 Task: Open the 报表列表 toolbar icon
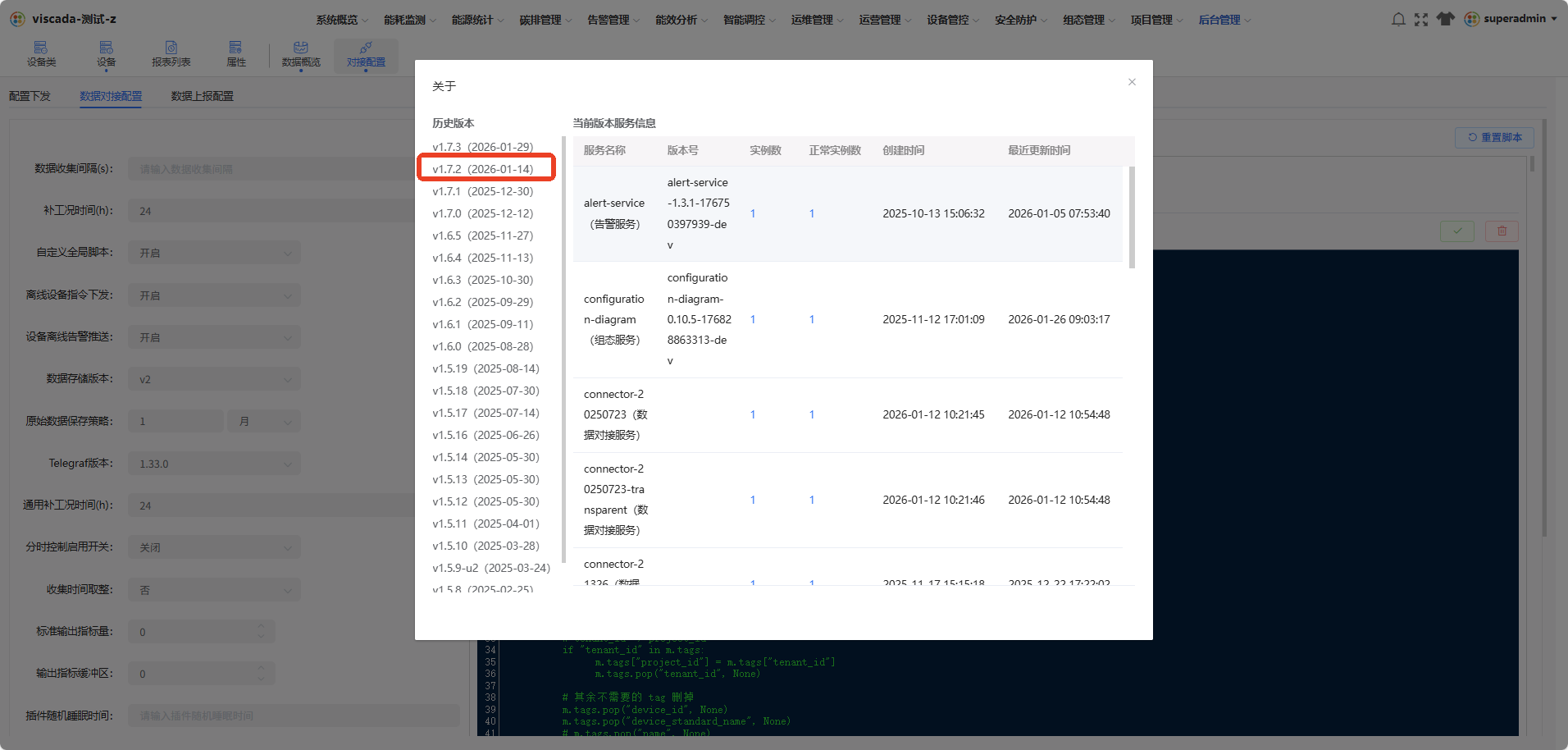click(171, 54)
